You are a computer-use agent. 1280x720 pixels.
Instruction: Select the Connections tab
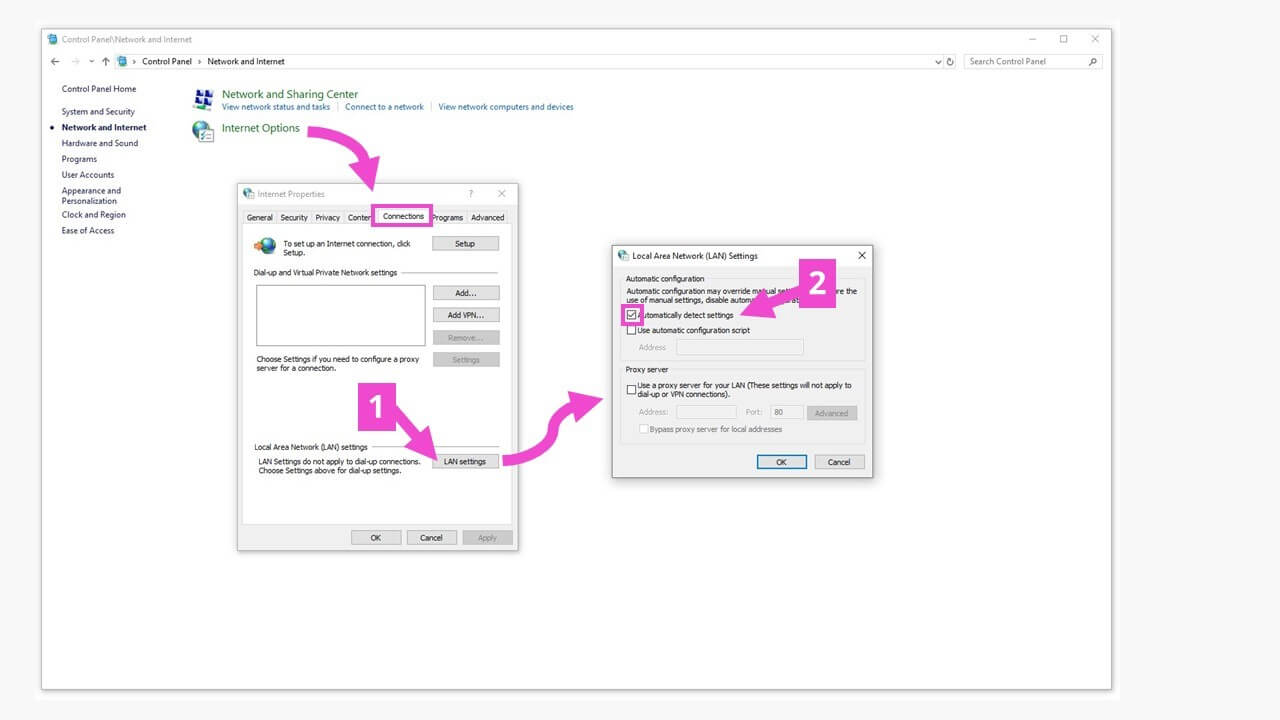click(x=403, y=216)
